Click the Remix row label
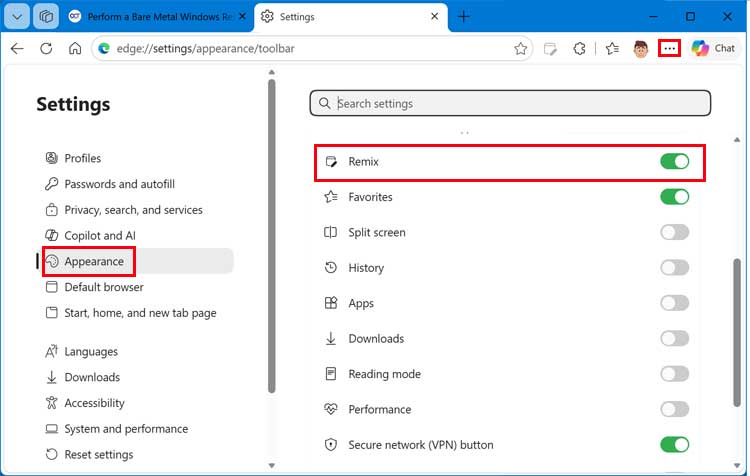The width and height of the screenshot is (750, 476). click(x=364, y=162)
